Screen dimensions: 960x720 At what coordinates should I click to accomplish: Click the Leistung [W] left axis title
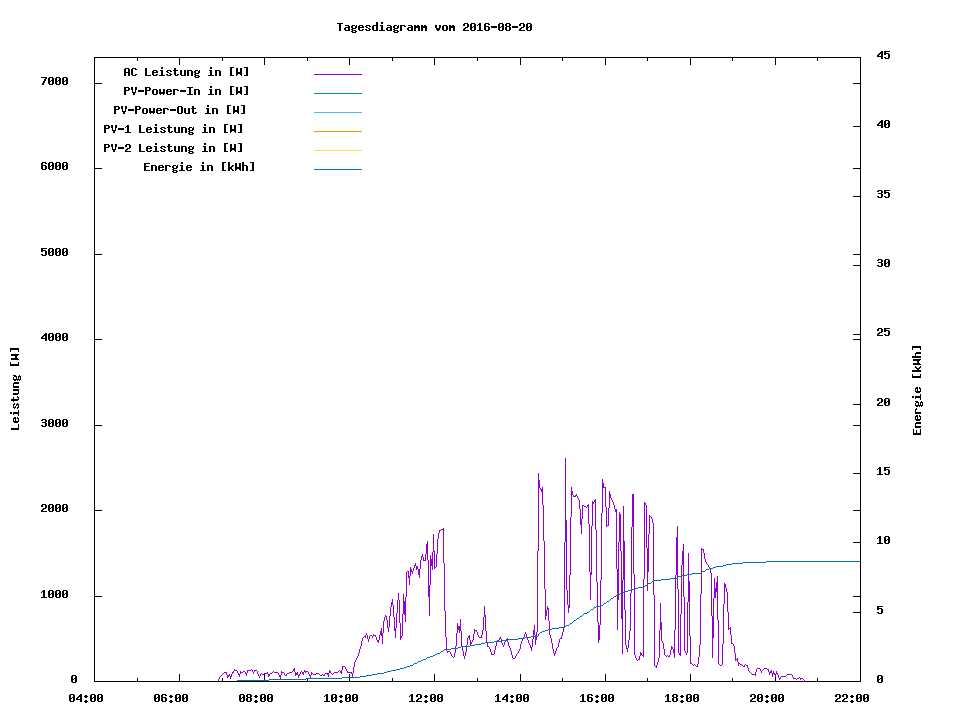pyautogui.click(x=16, y=389)
